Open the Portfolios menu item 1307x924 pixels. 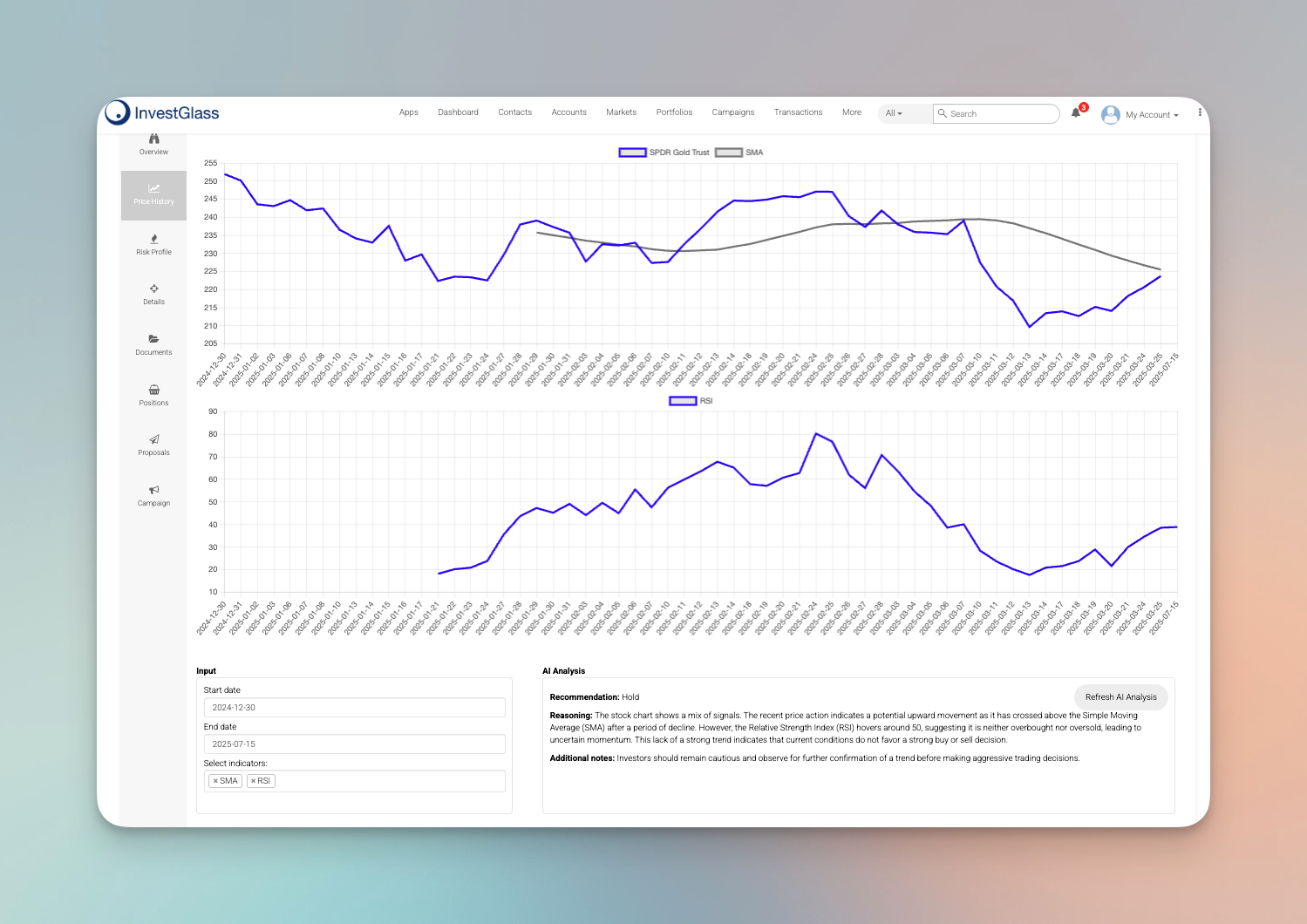coord(674,112)
